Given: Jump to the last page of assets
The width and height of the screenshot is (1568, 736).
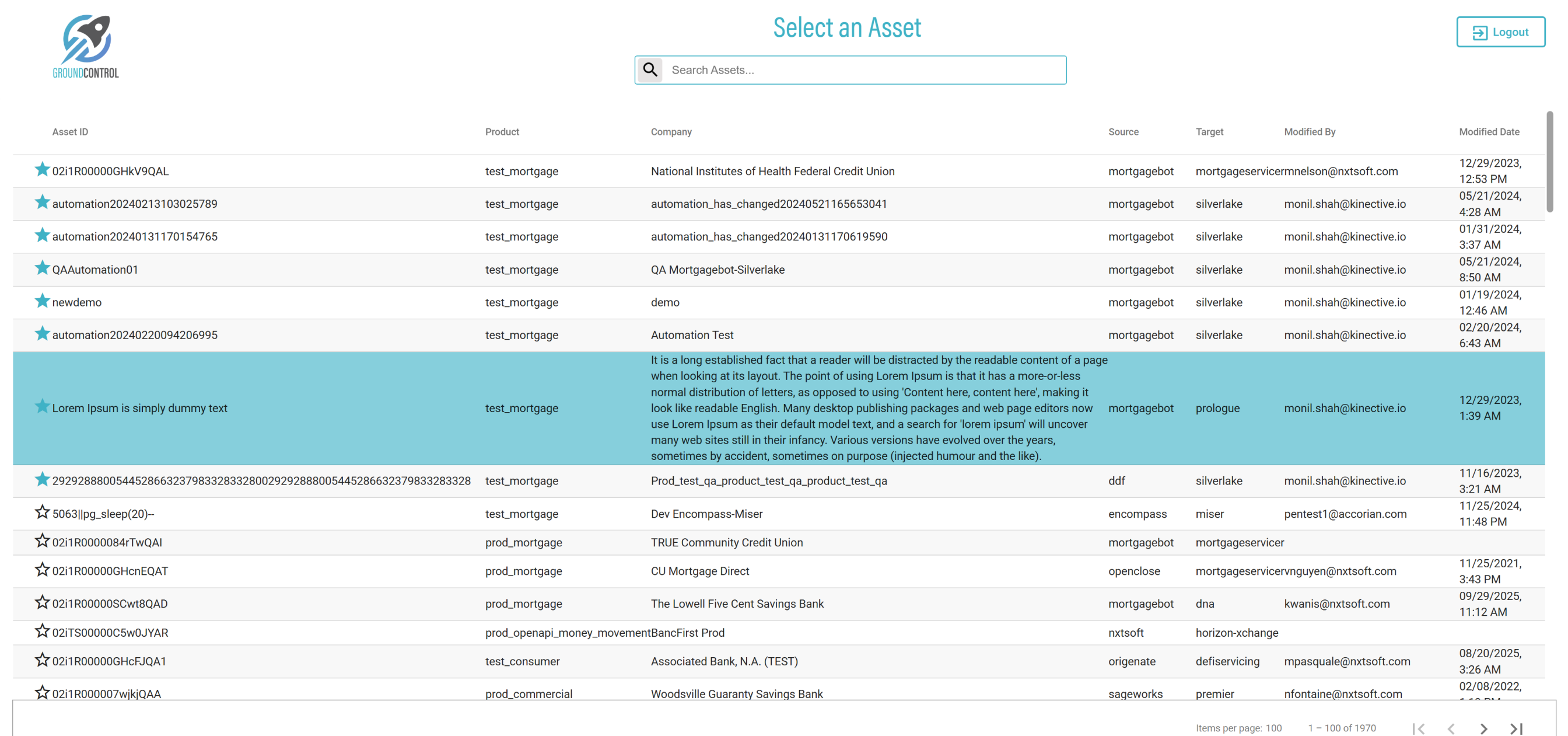Looking at the screenshot, I should [1516, 728].
